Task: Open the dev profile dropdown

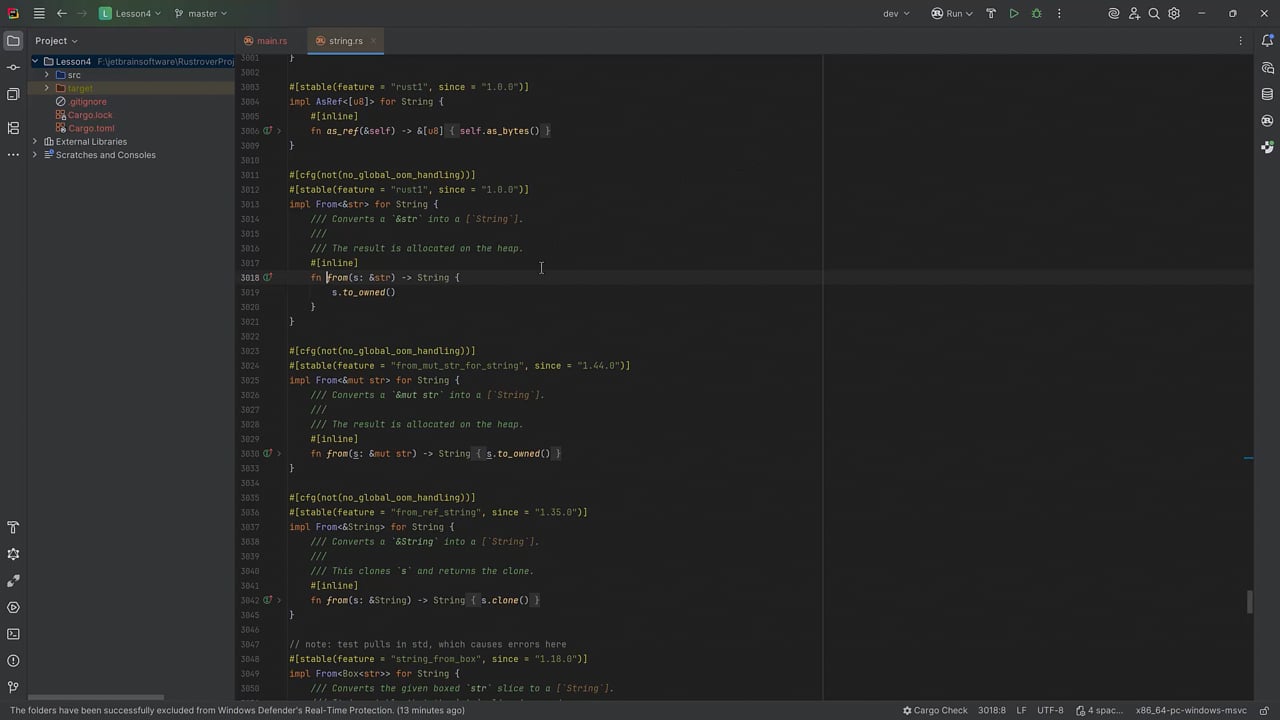Action: point(896,13)
